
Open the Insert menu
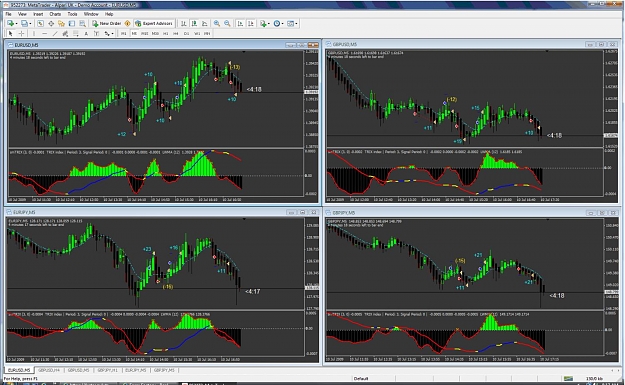38,14
